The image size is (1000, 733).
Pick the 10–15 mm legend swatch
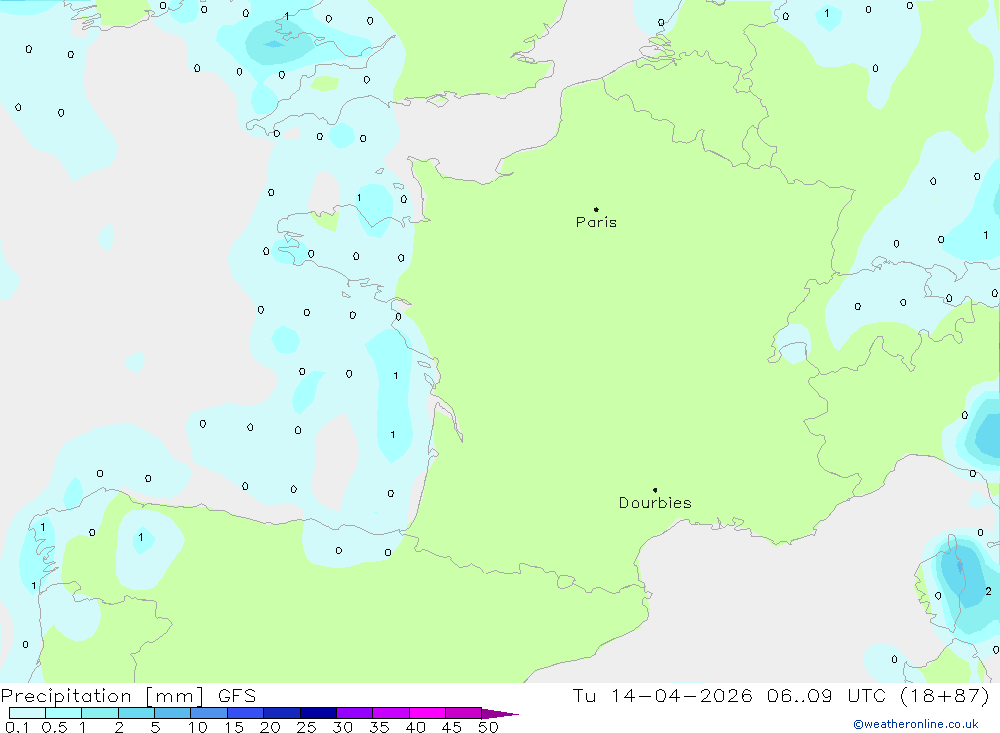(x=209, y=713)
